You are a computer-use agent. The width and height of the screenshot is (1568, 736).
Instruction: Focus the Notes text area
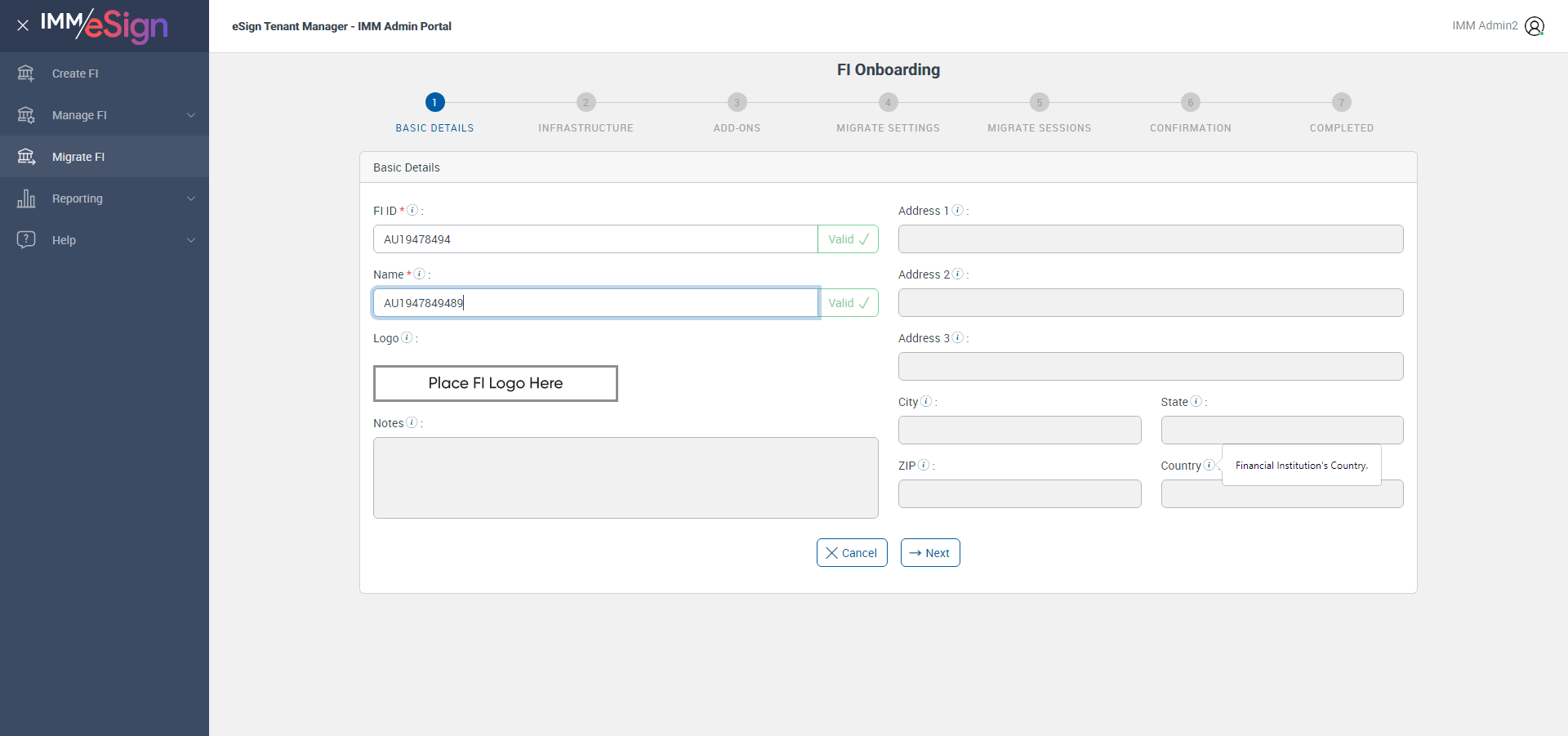point(626,478)
